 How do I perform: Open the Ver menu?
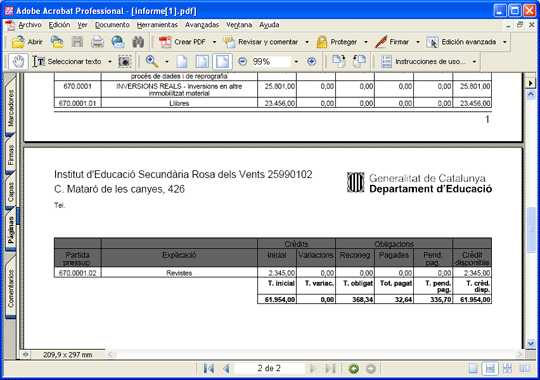pyautogui.click(x=82, y=25)
